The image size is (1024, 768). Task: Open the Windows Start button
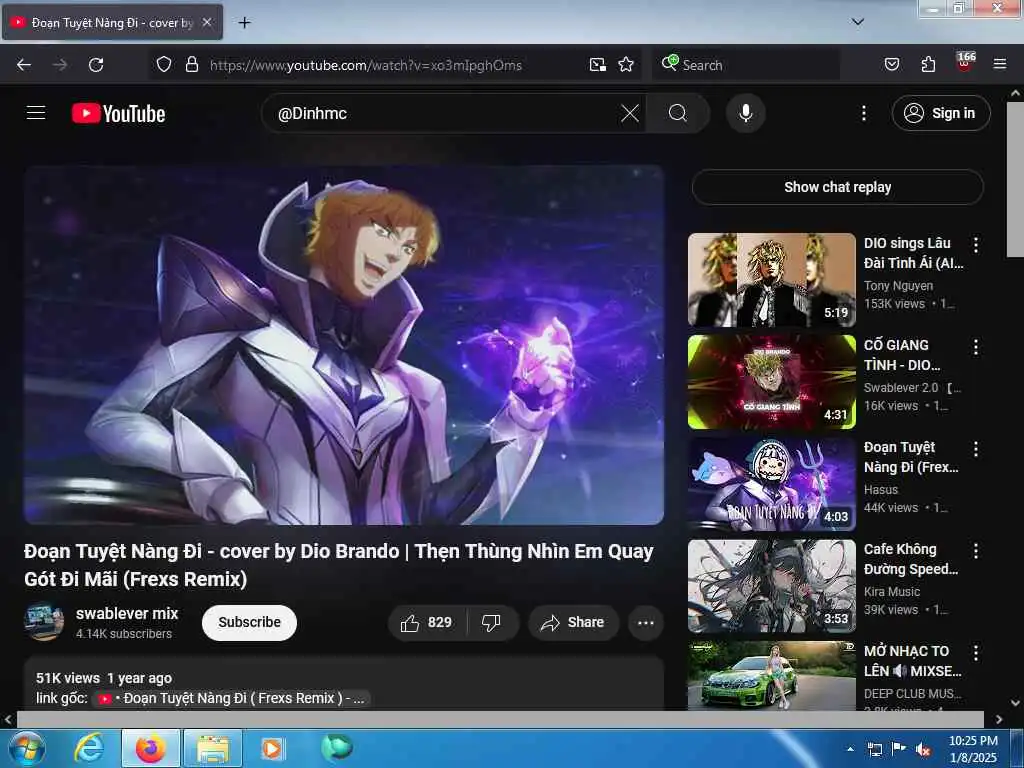pyautogui.click(x=26, y=748)
